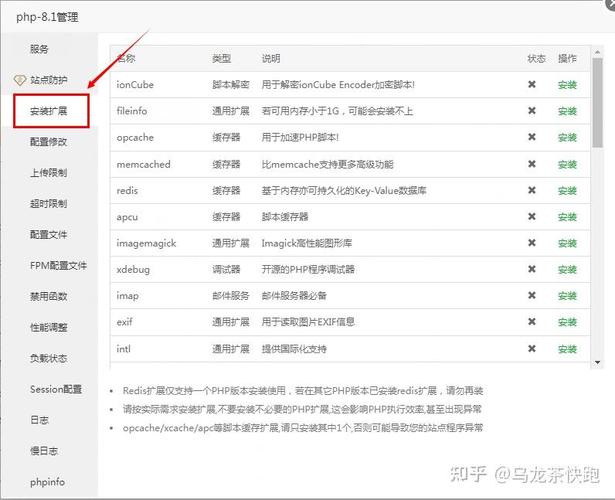This screenshot has width=615, height=500.
Task: Click the opcache extension name
Action: click(135, 138)
